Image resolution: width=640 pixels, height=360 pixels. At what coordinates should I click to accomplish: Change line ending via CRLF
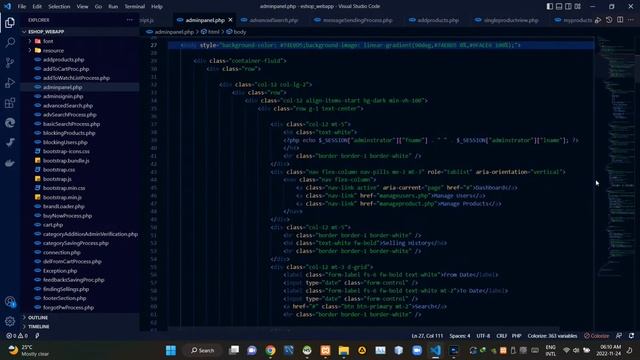(x=502, y=336)
